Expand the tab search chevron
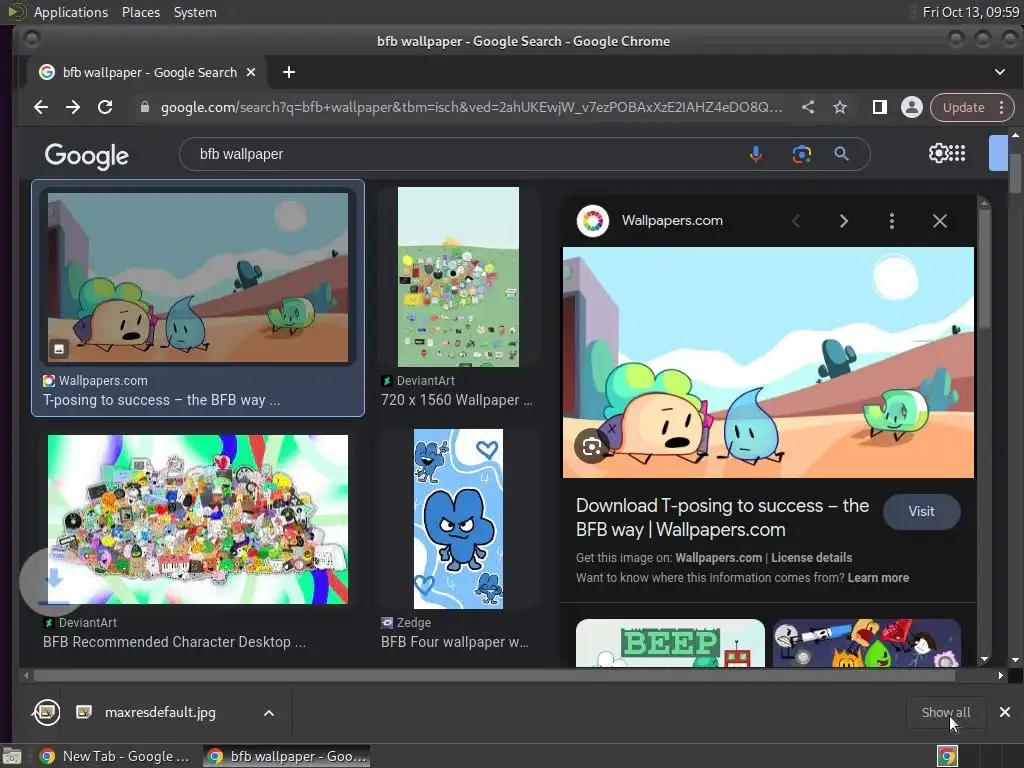The width and height of the screenshot is (1024, 768). coord(1000,72)
